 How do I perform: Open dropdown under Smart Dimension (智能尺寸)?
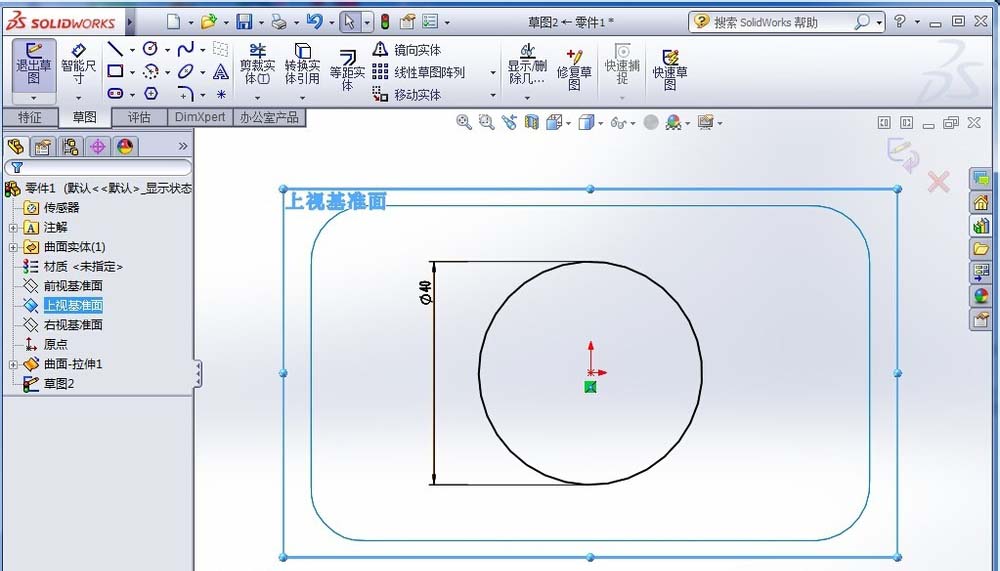(x=78, y=98)
